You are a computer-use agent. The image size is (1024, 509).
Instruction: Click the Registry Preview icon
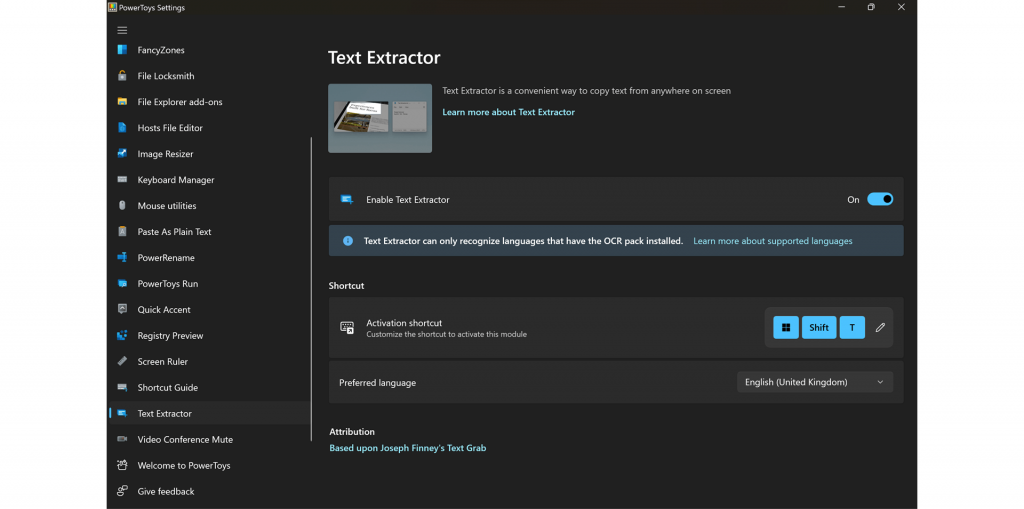[122, 336]
